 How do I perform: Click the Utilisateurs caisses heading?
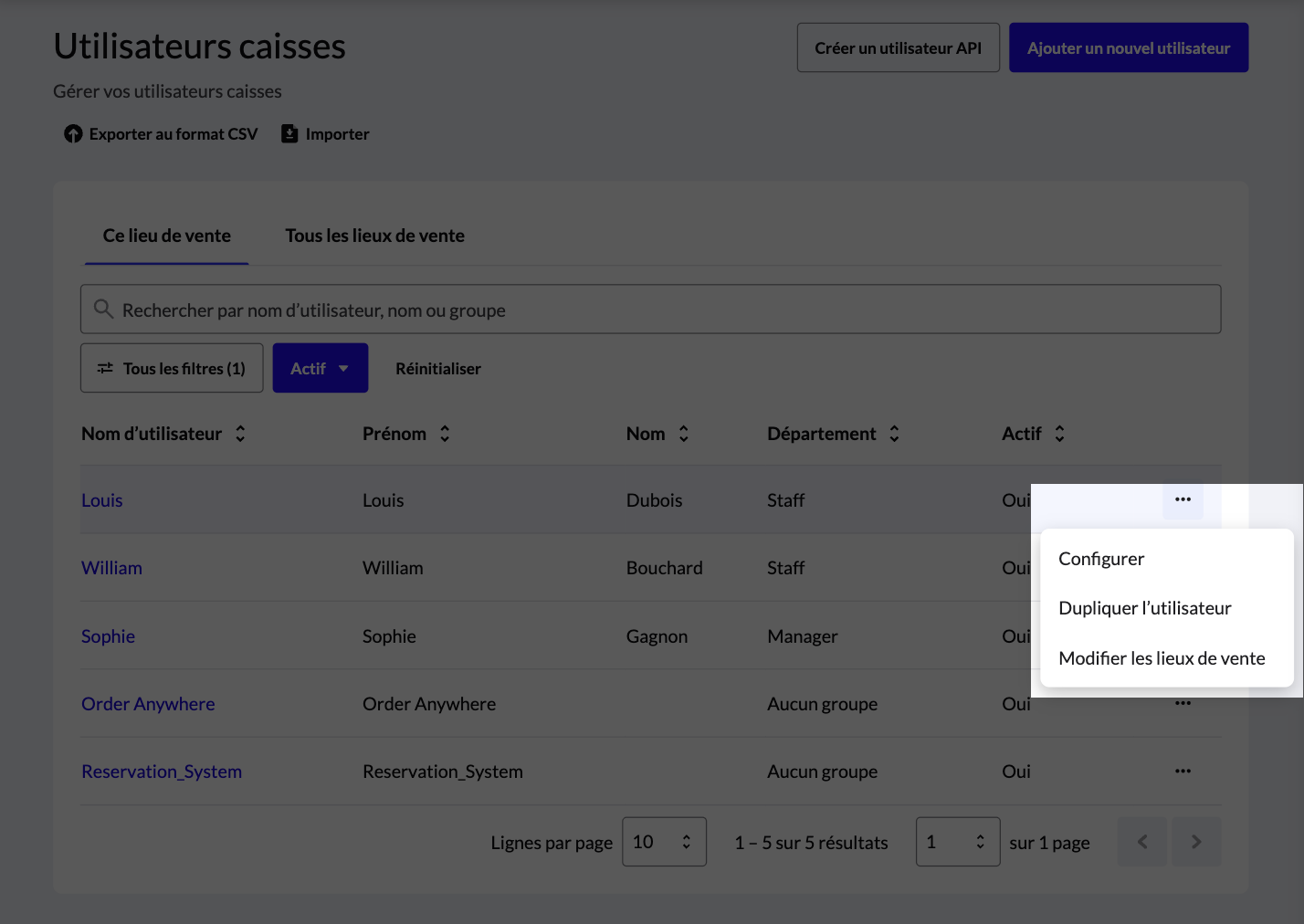click(x=200, y=47)
